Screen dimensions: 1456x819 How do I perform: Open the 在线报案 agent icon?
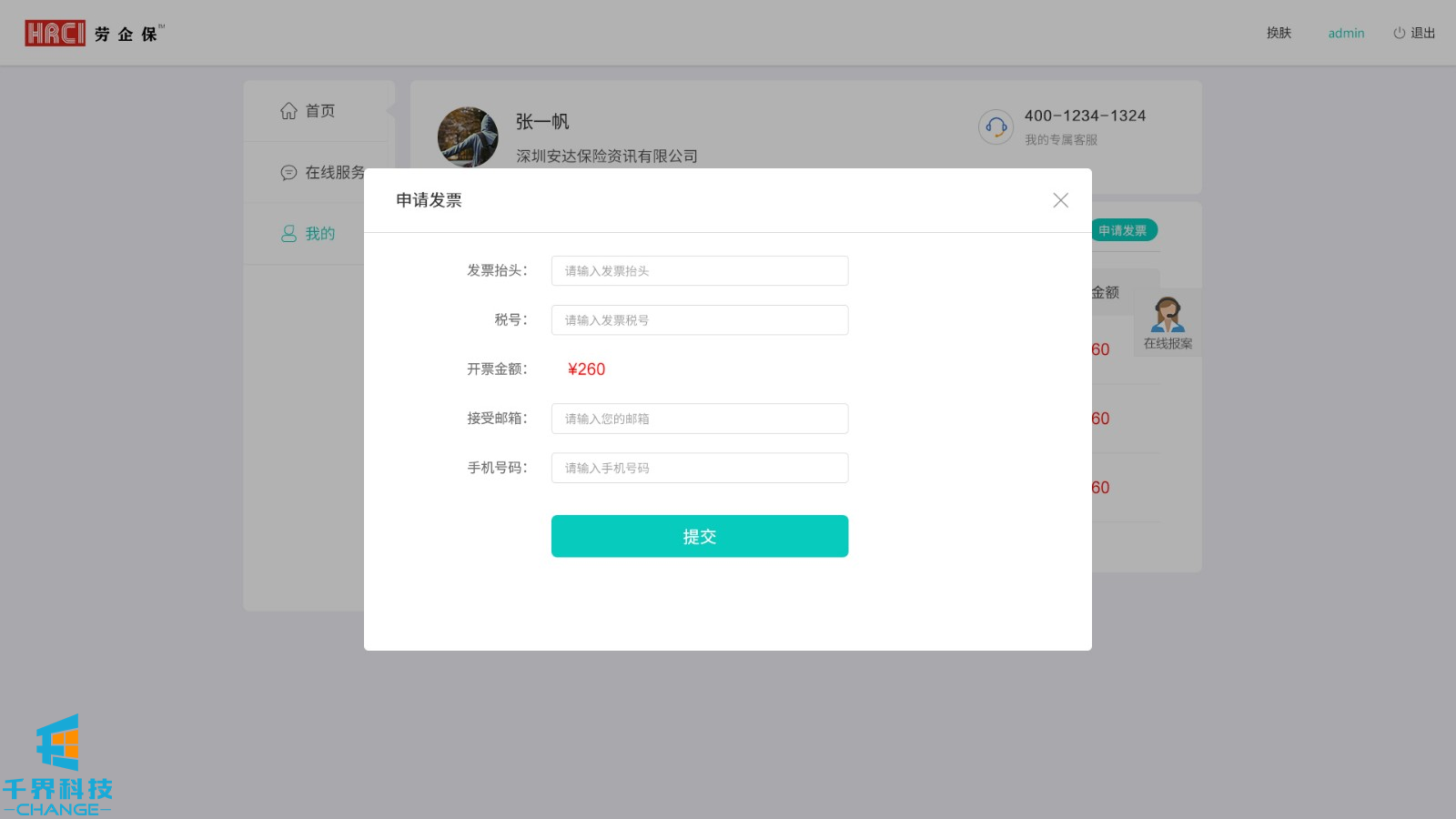coord(1168,316)
